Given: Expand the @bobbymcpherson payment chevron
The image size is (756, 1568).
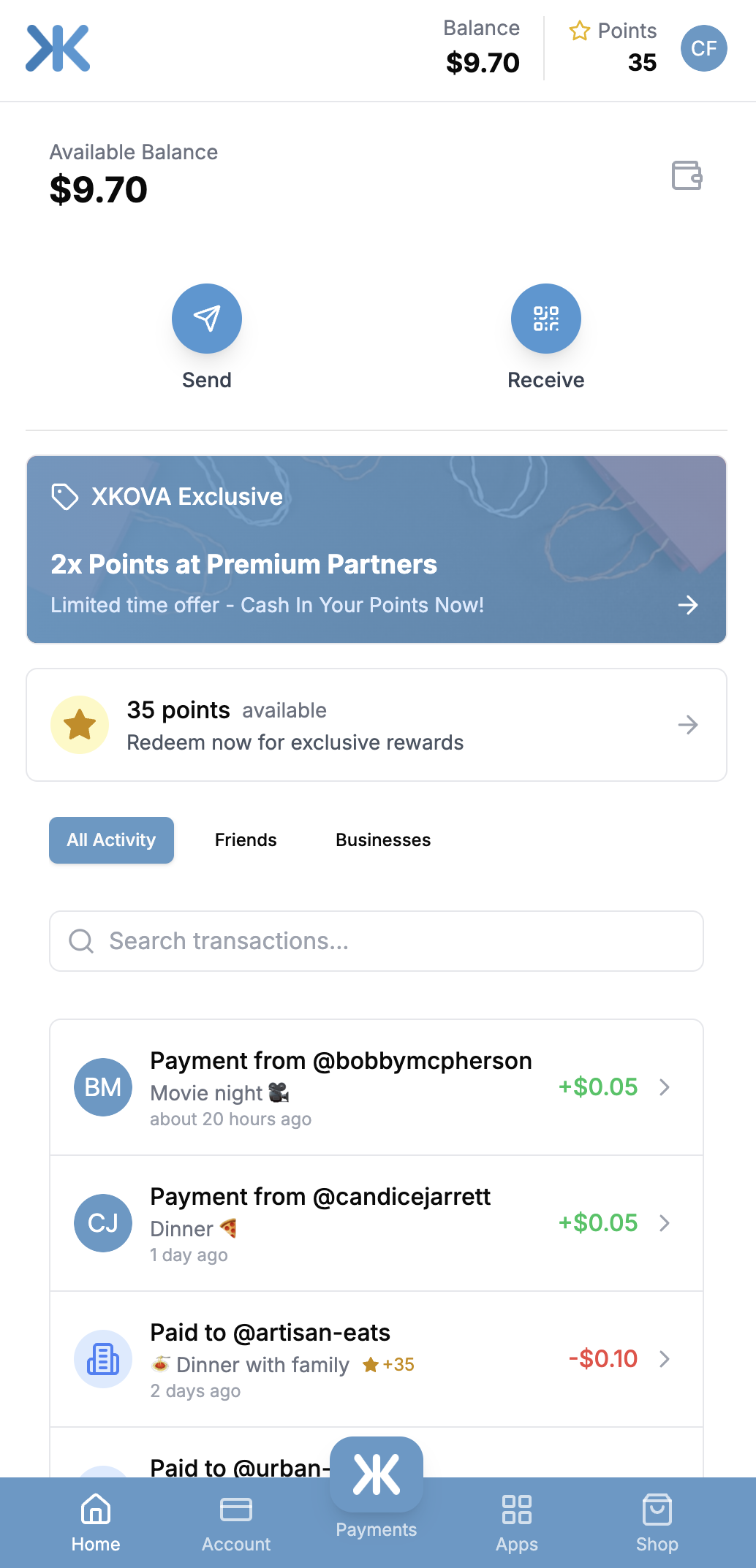Looking at the screenshot, I should (665, 1087).
